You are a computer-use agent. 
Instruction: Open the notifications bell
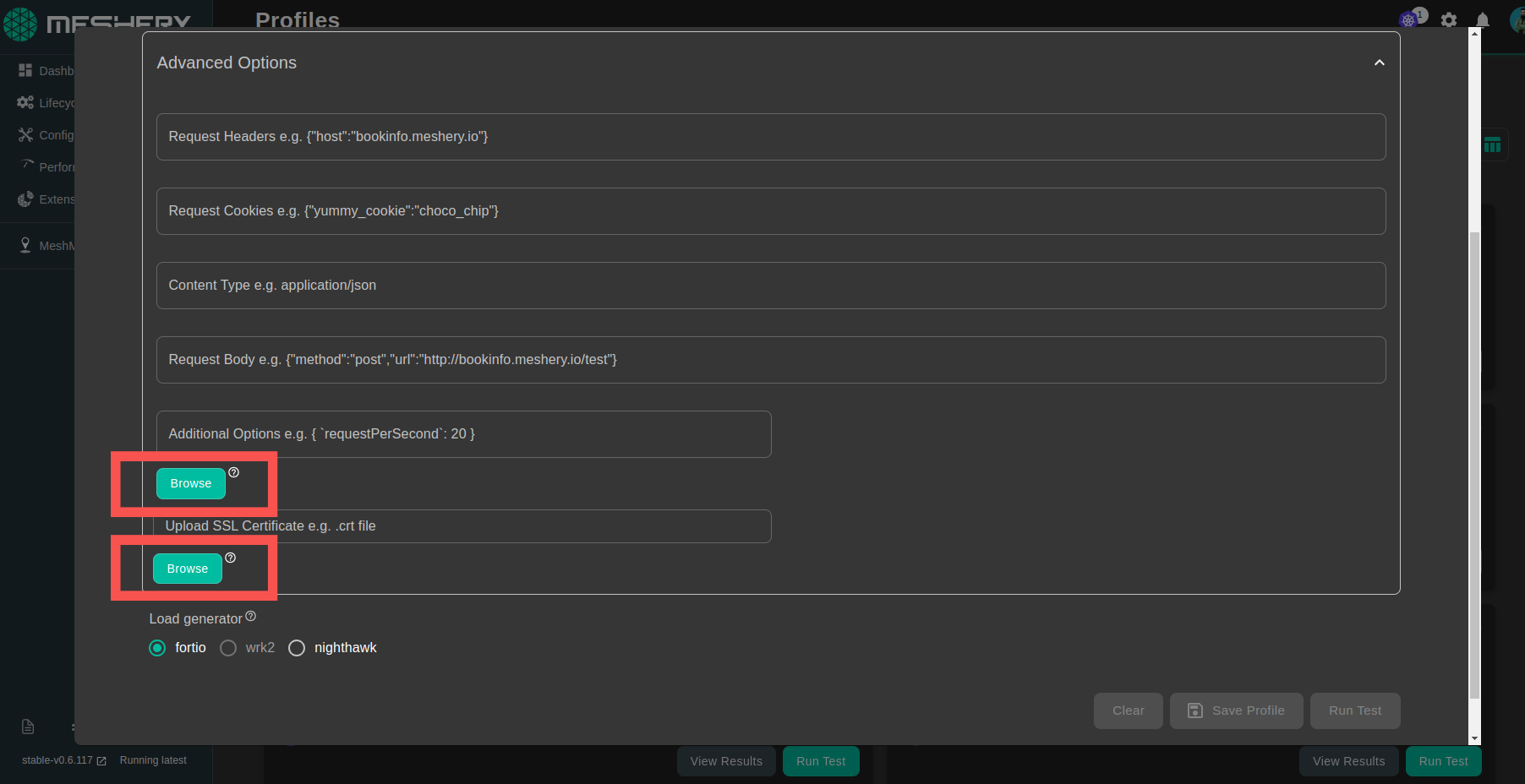point(1482,20)
